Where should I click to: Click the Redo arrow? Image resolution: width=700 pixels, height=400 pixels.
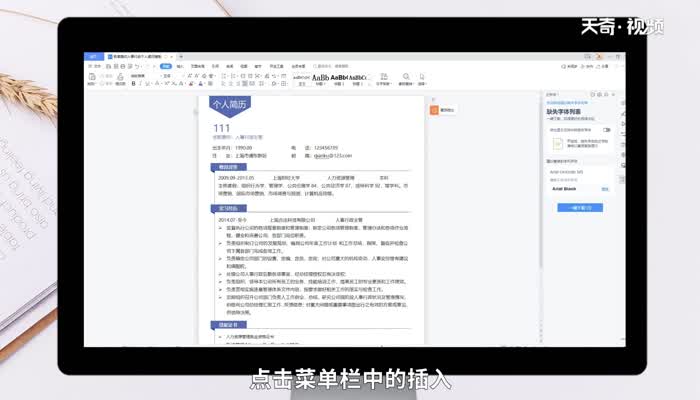(149, 66)
